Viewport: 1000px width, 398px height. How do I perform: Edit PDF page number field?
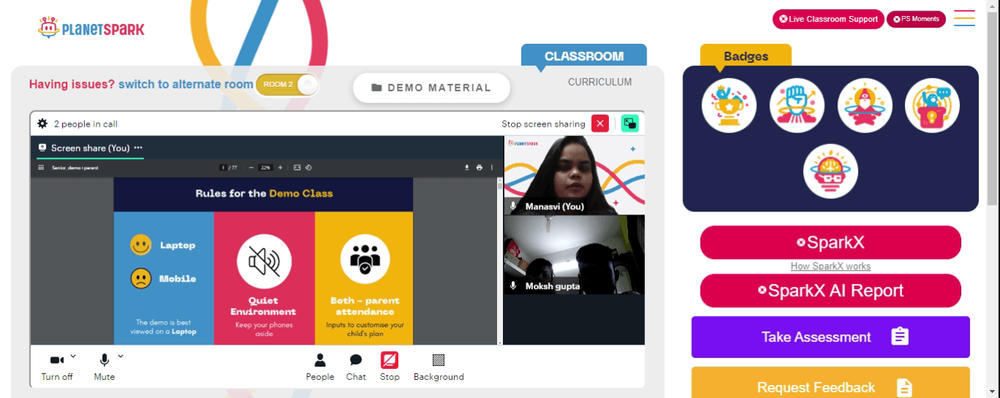(x=223, y=168)
